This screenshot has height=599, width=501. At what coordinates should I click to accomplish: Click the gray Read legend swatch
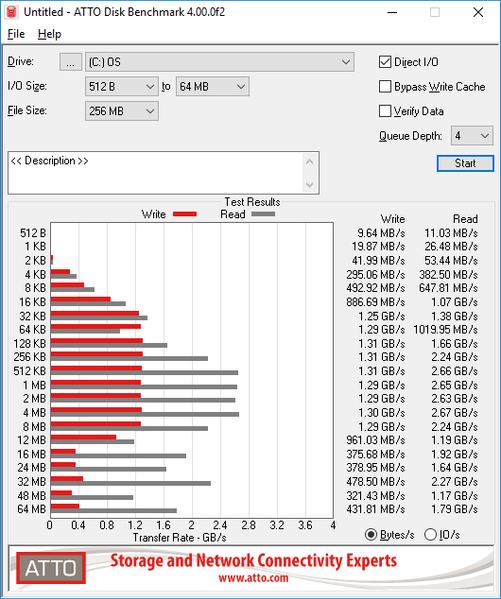click(263, 214)
